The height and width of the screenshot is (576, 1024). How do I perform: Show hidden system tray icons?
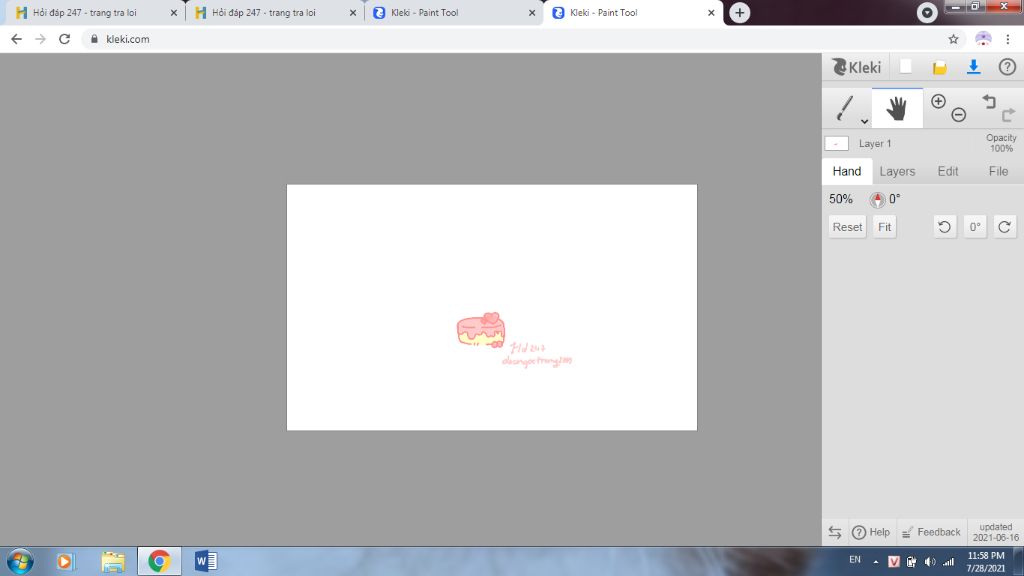click(x=876, y=562)
